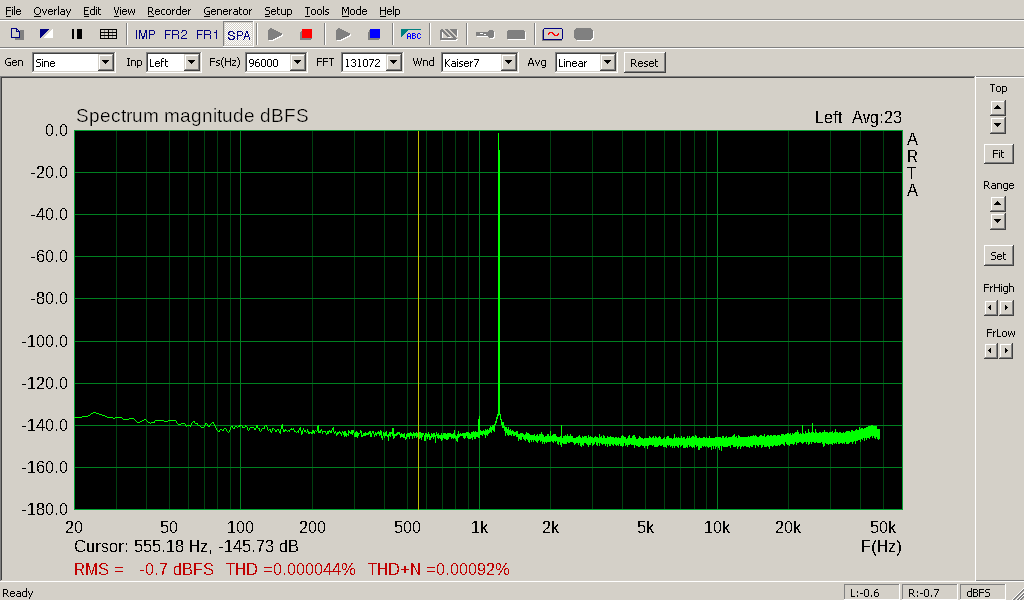
Task: Expand the Wnd Kaiser7 window dropdown
Action: coord(509,63)
